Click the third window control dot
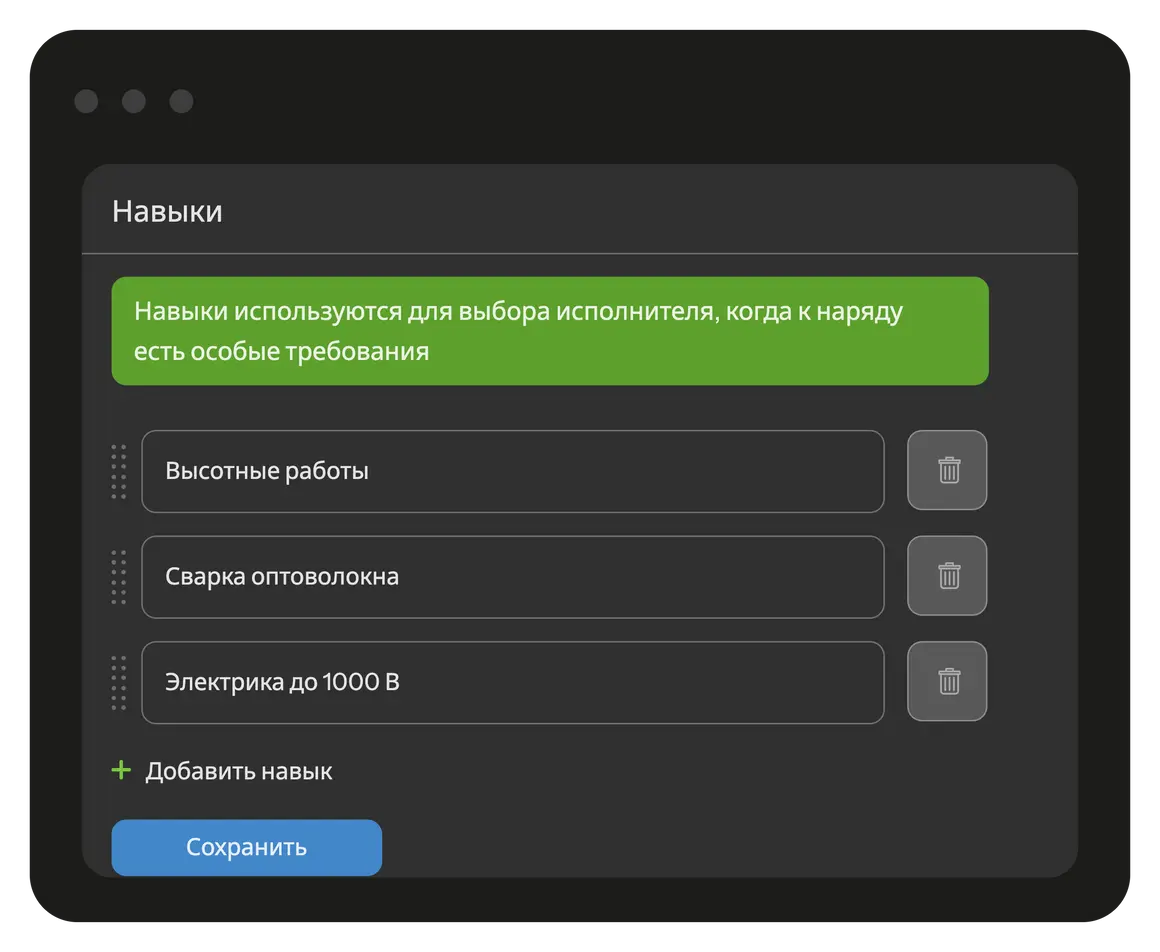Image resolution: width=1160 pixels, height=952 pixels. pos(181,101)
